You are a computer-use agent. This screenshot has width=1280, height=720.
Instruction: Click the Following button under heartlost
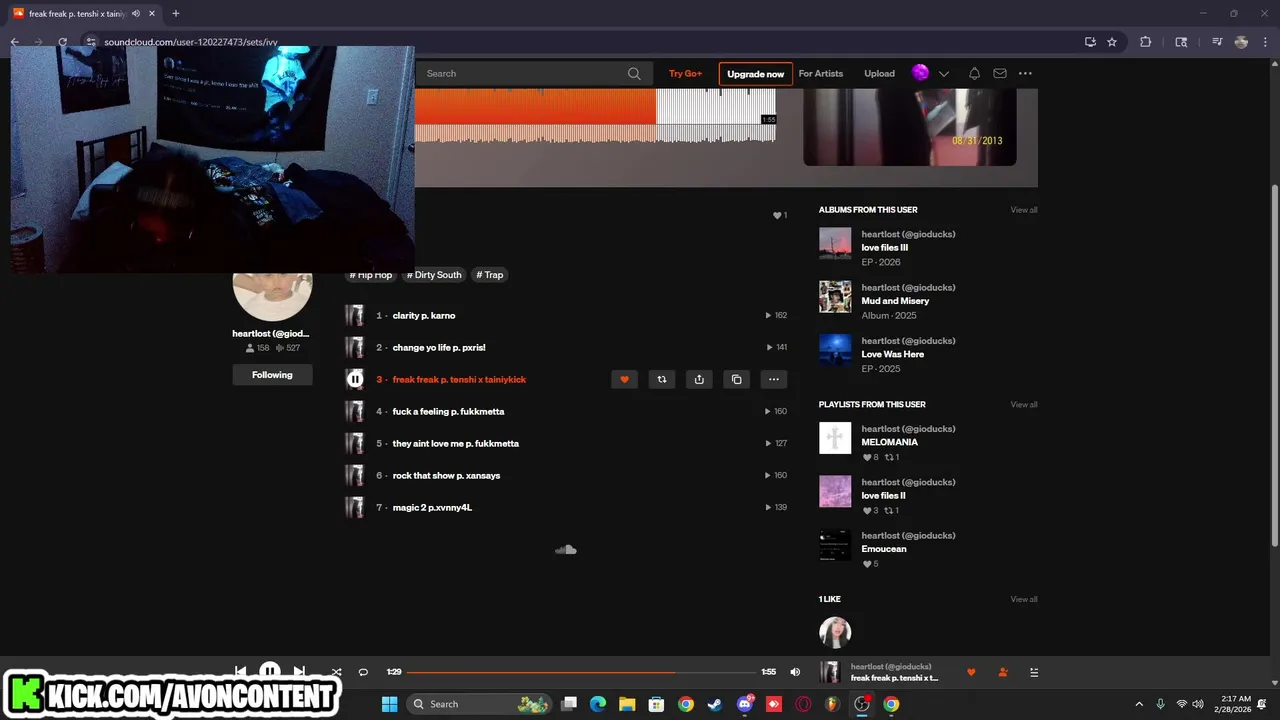272,375
